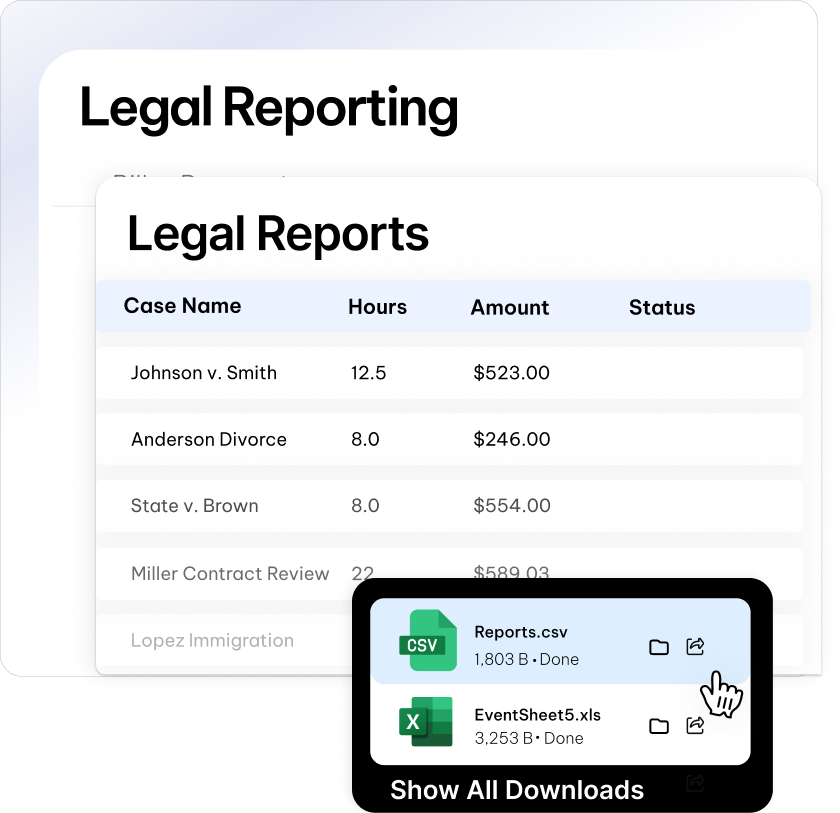Click the Status column header
840x813 pixels.
coord(661,307)
